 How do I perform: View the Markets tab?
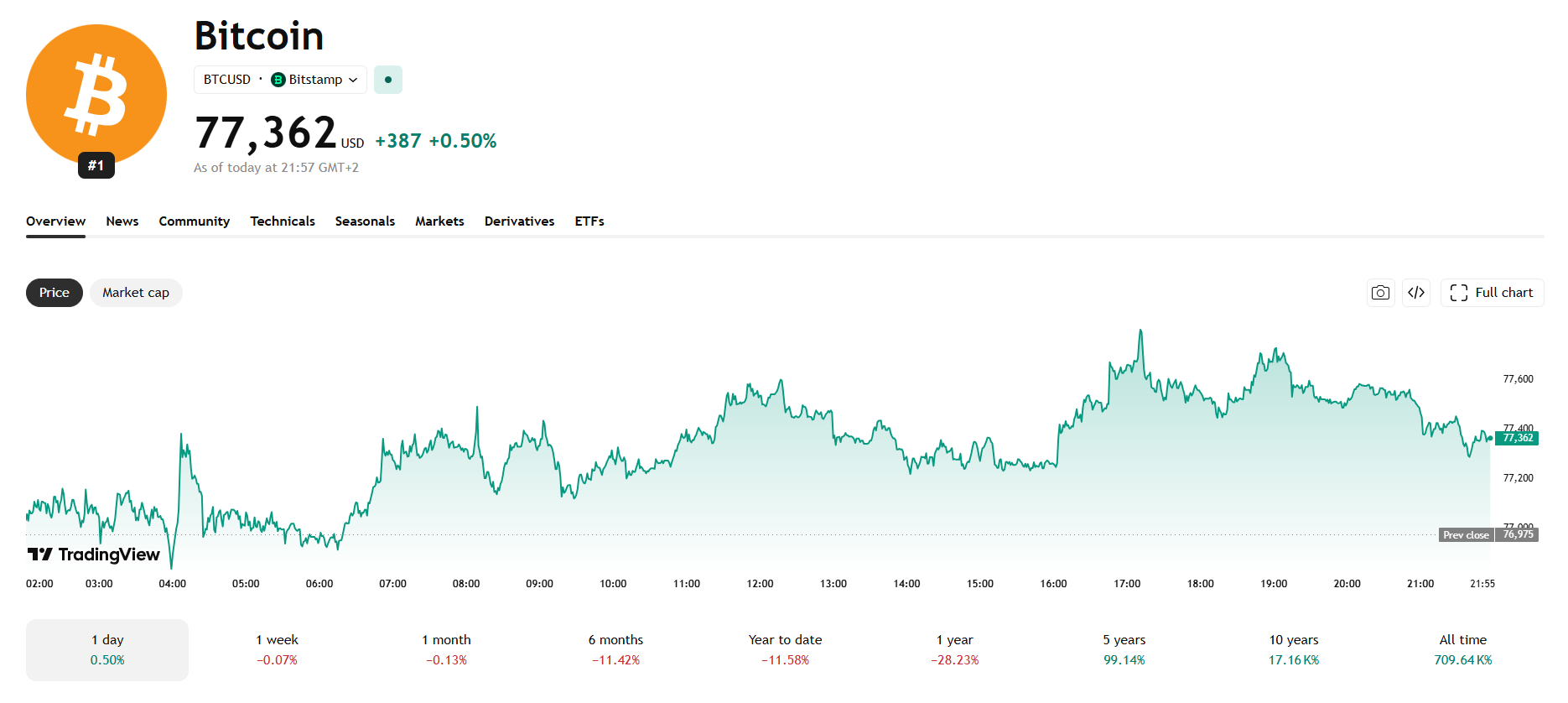point(439,221)
